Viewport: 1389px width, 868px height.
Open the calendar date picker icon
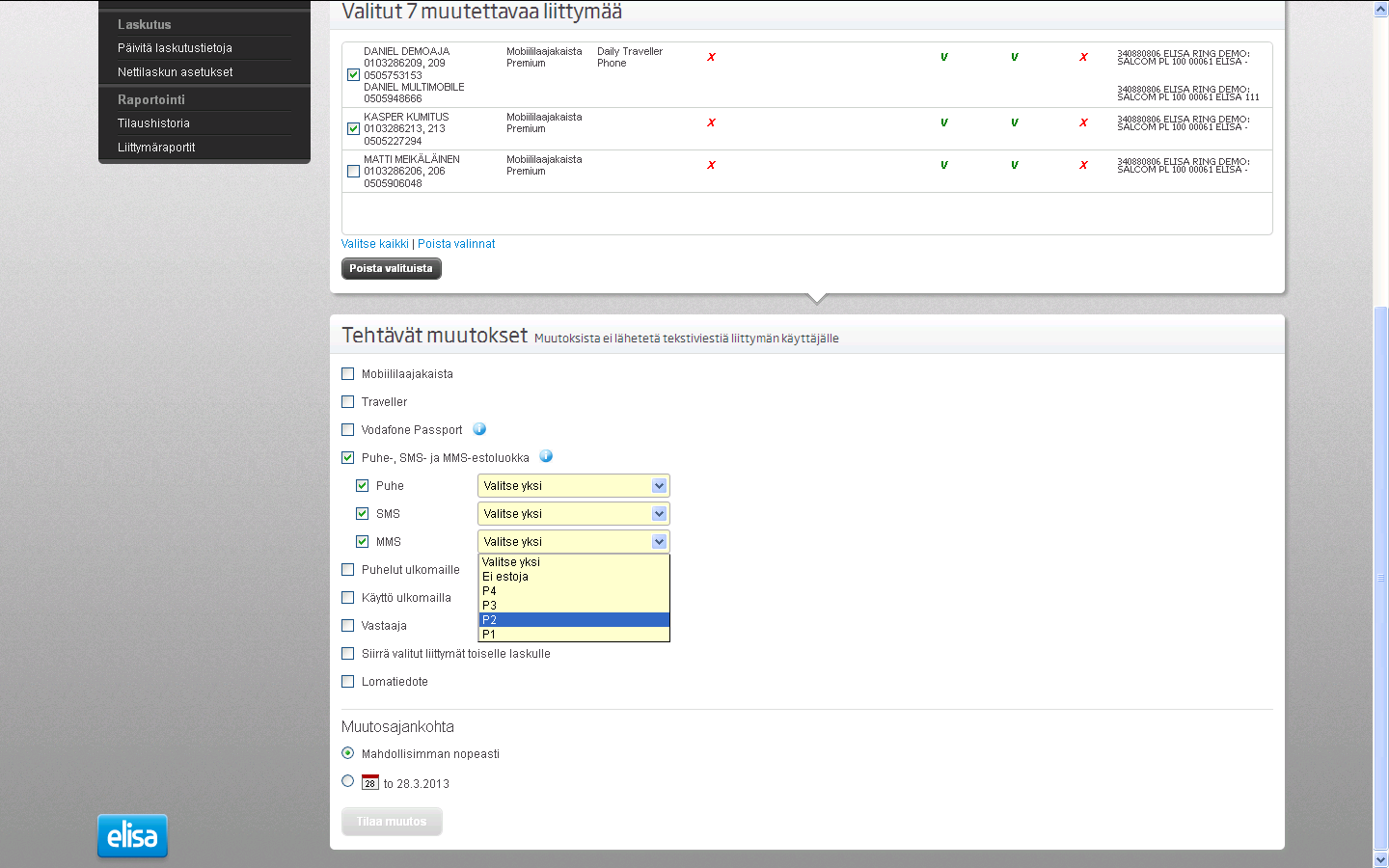pyautogui.click(x=370, y=782)
